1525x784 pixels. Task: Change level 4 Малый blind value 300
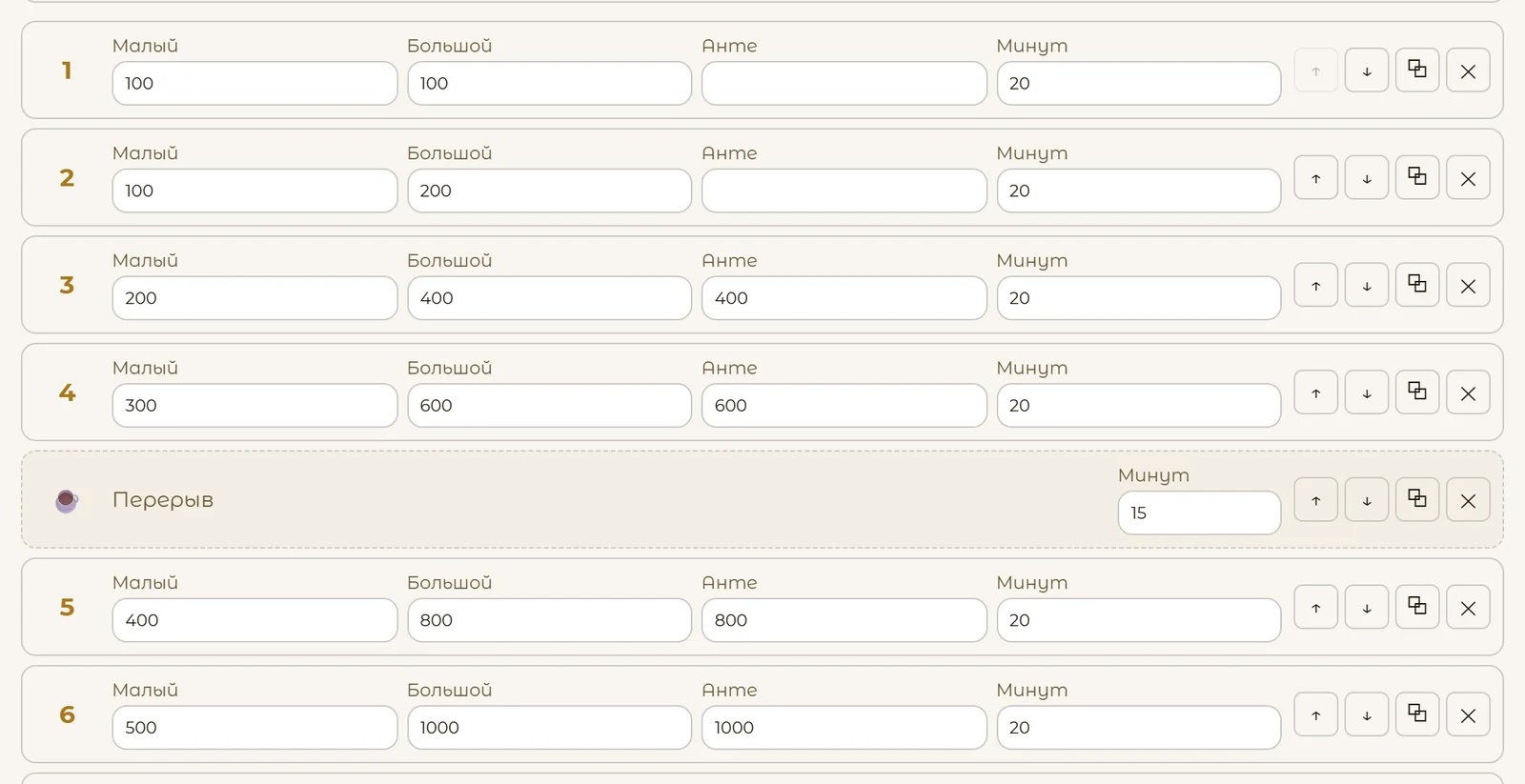pyautogui.click(x=254, y=406)
